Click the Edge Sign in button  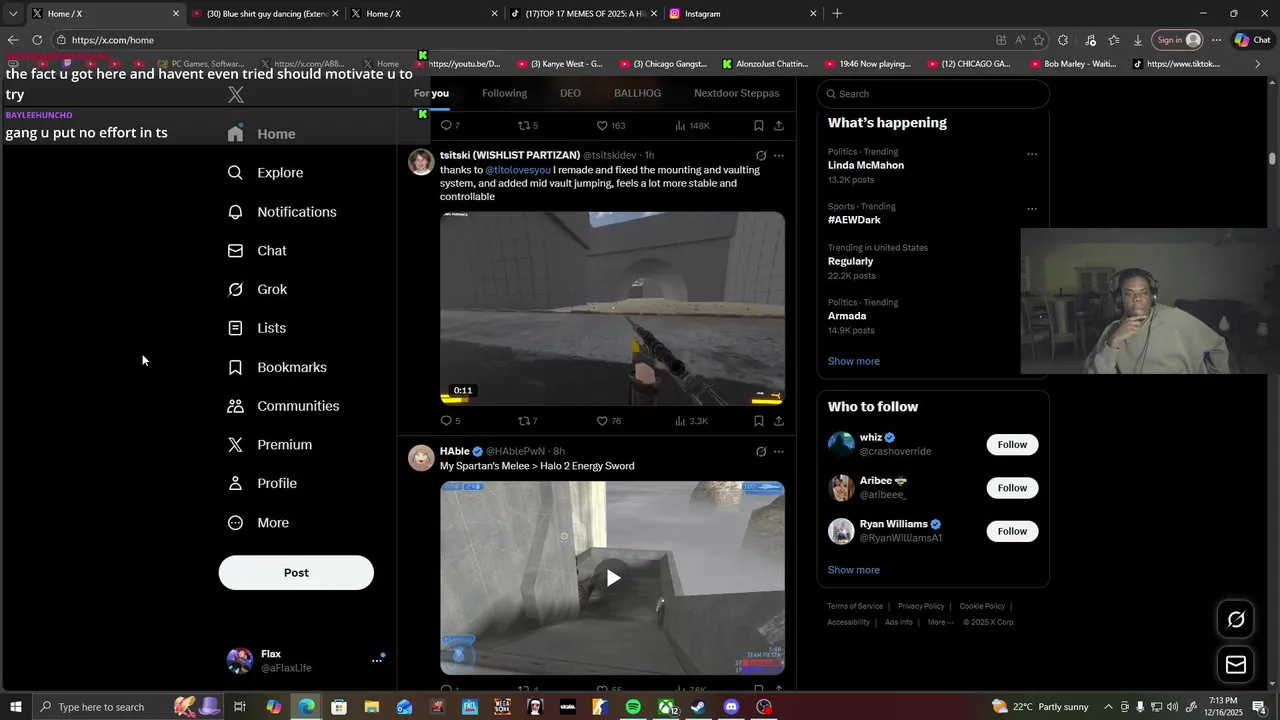tap(1178, 40)
